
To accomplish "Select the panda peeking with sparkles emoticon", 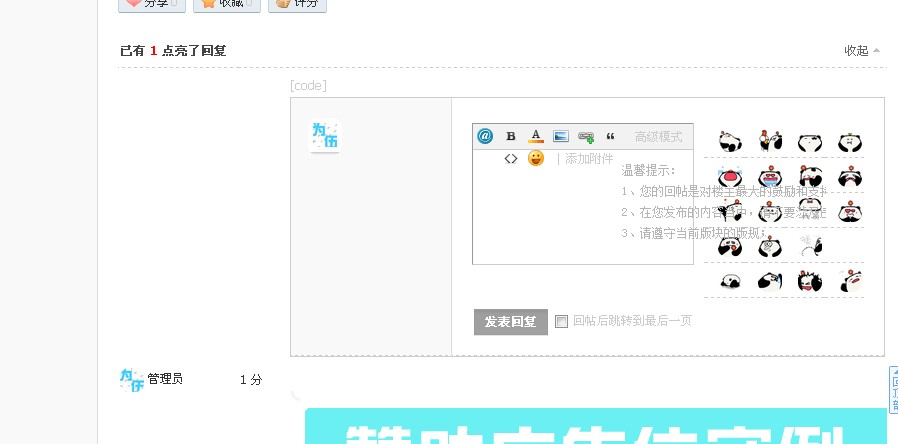I will pyautogui.click(x=811, y=246).
